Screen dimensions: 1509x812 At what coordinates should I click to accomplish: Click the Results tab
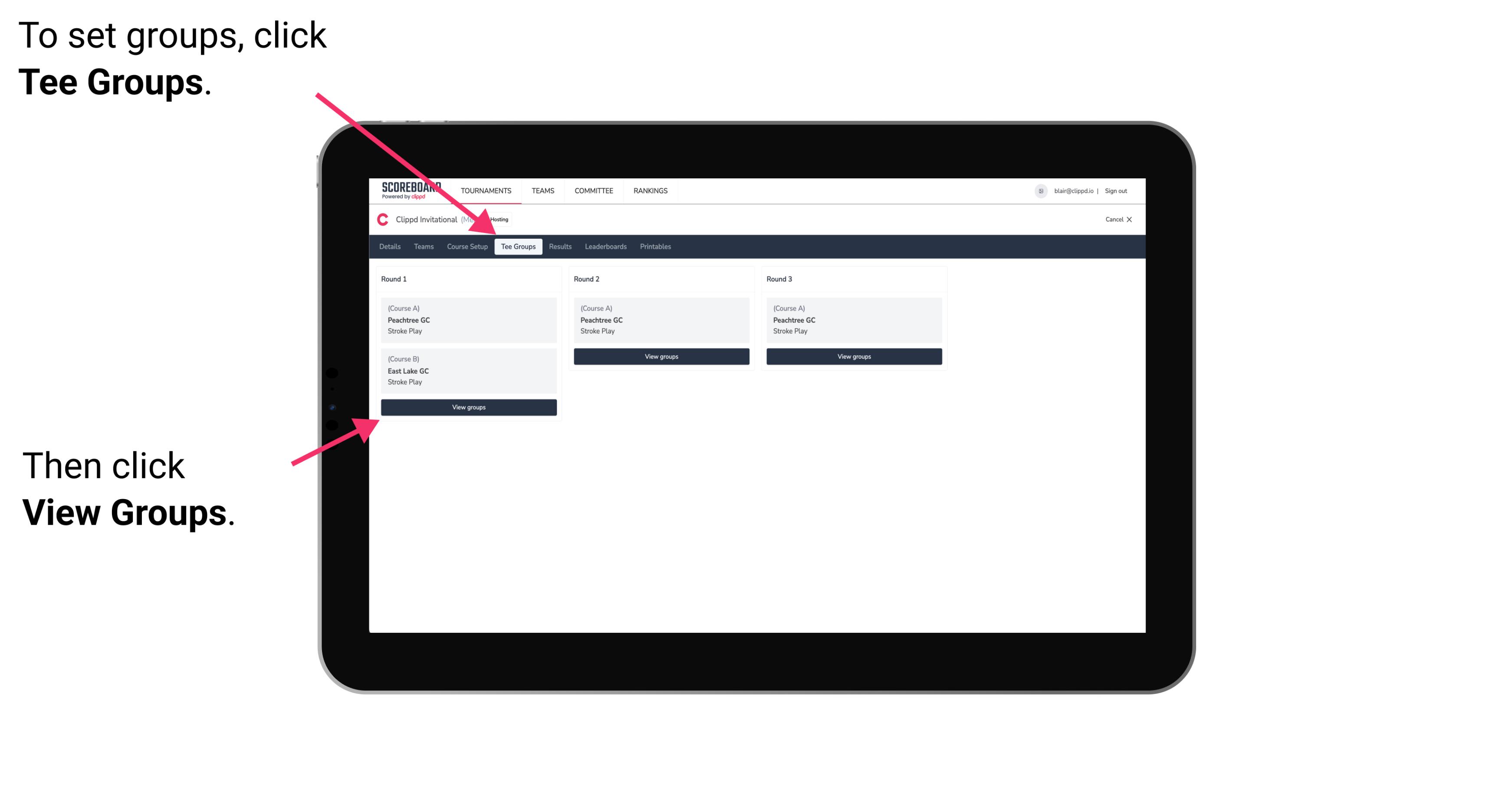pyautogui.click(x=559, y=246)
